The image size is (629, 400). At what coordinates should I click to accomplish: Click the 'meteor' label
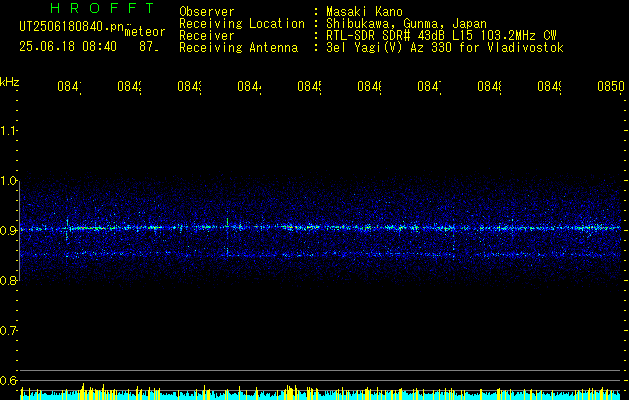tap(145, 32)
